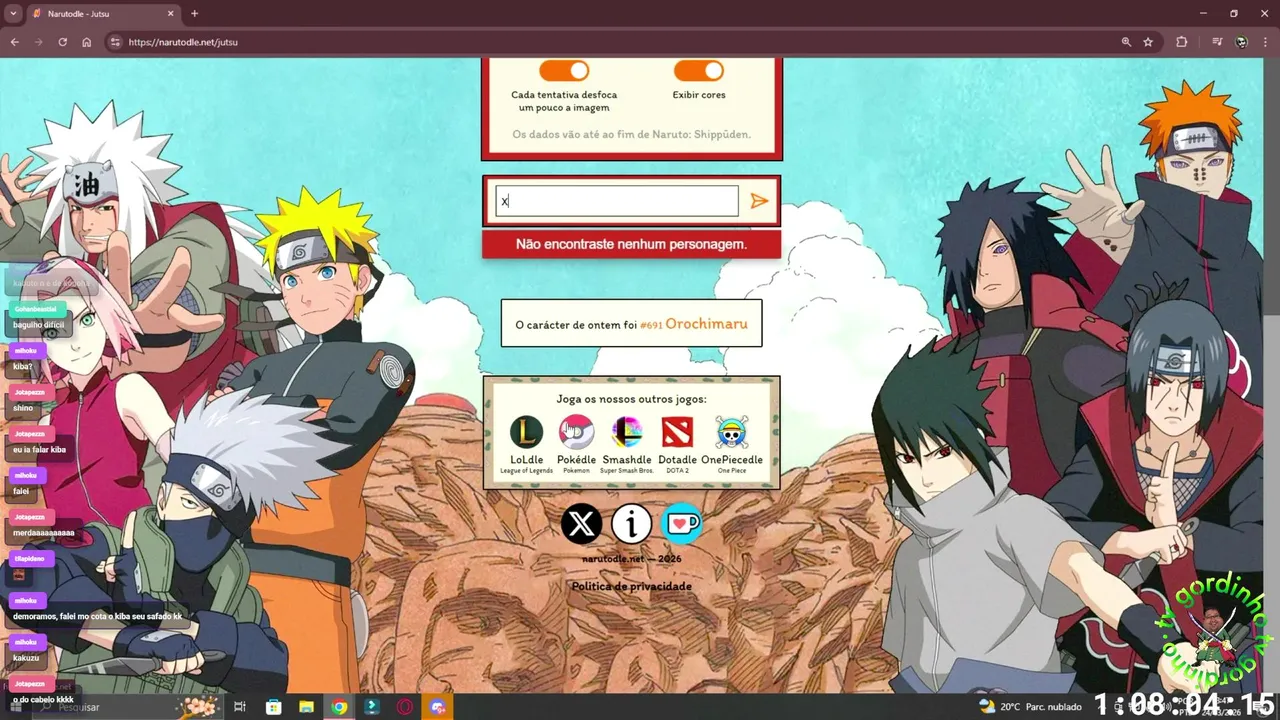This screenshot has width=1280, height=720.
Task: Open the weather widget 20°C
Action: tap(1030, 707)
